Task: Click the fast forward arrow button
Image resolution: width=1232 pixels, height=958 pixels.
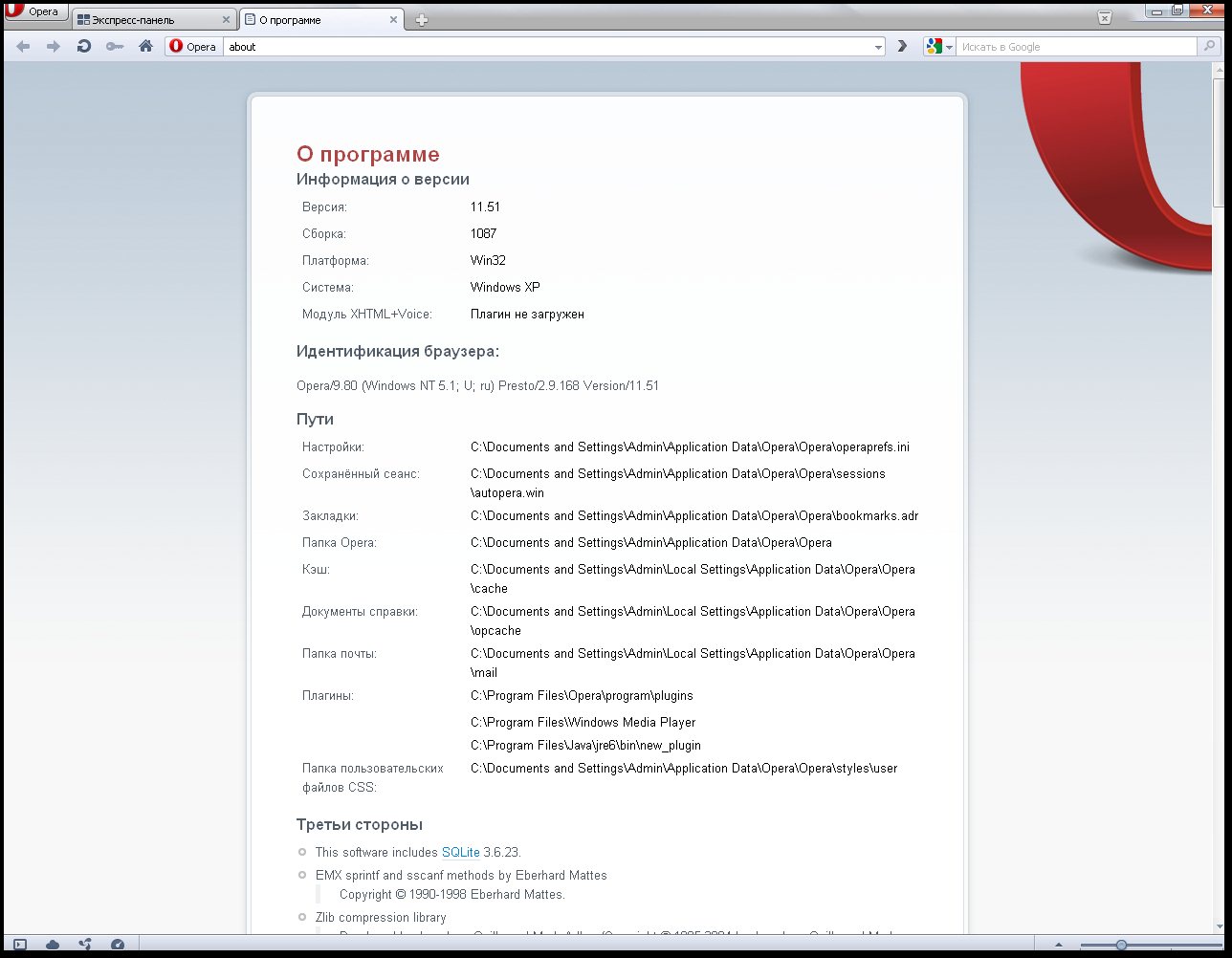Action: [x=902, y=46]
